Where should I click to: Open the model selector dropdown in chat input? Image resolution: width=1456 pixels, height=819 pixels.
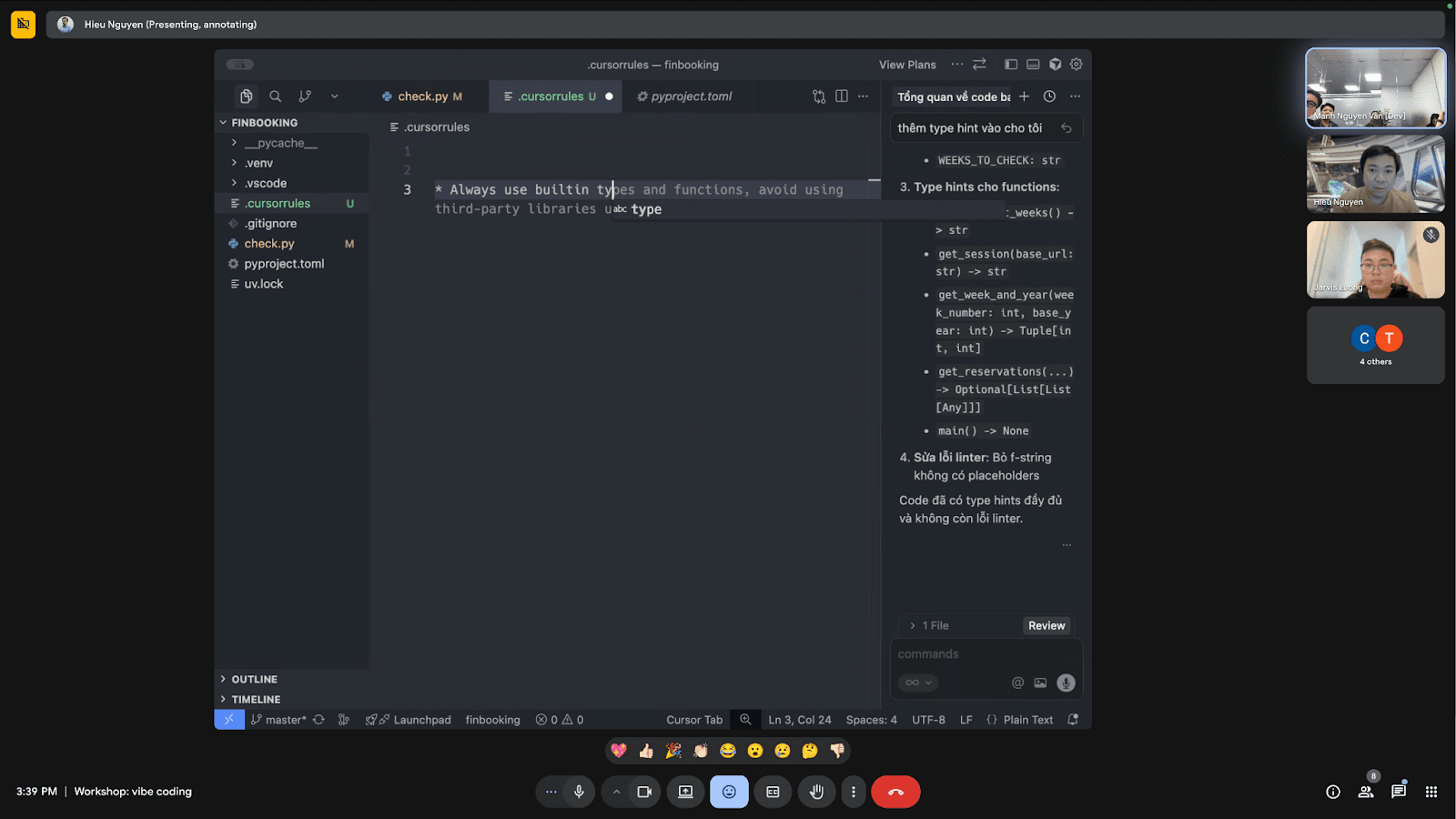pyautogui.click(x=917, y=682)
